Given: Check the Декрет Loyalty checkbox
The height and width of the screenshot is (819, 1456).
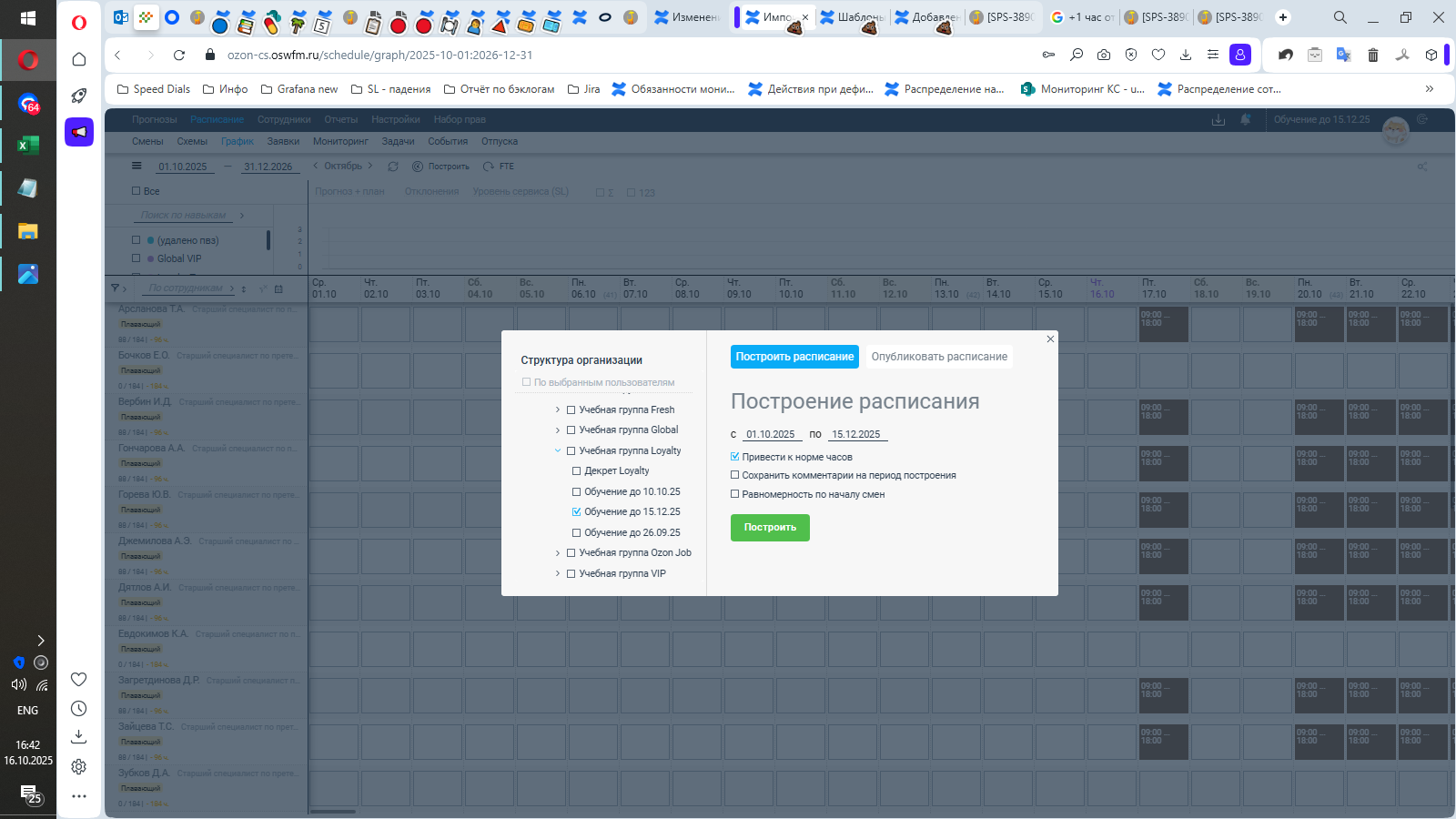Looking at the screenshot, I should coord(576,471).
